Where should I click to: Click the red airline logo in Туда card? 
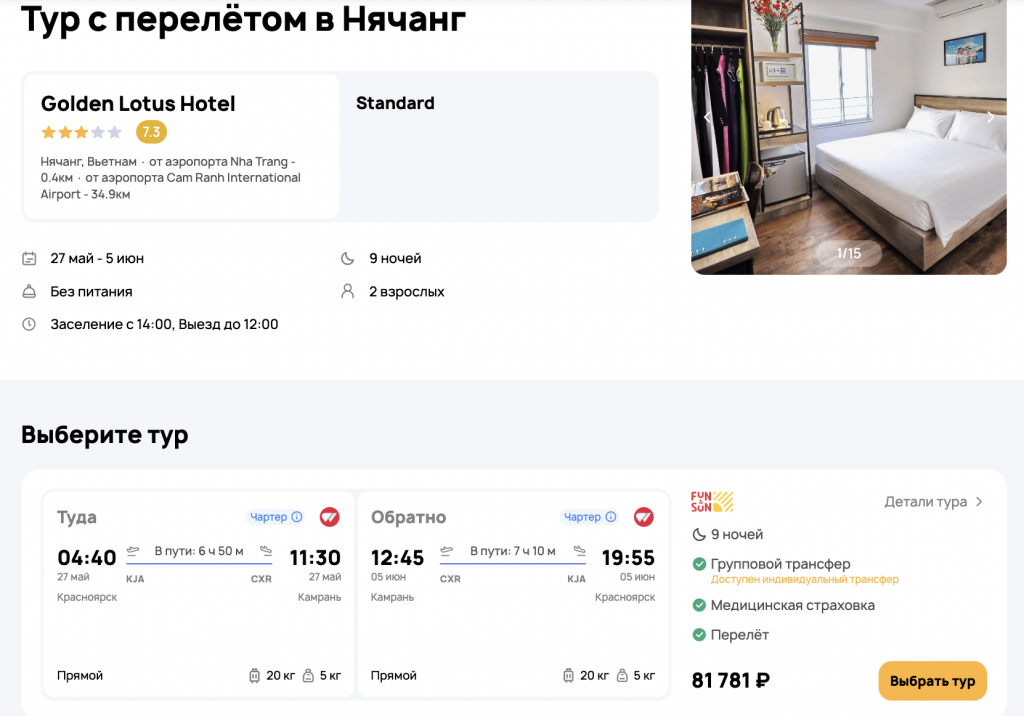330,517
